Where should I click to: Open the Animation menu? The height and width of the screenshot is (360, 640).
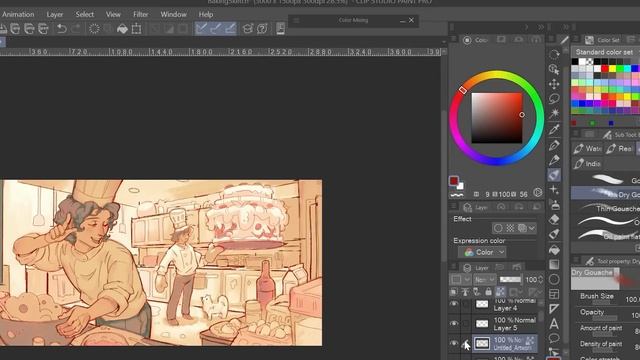(18, 14)
